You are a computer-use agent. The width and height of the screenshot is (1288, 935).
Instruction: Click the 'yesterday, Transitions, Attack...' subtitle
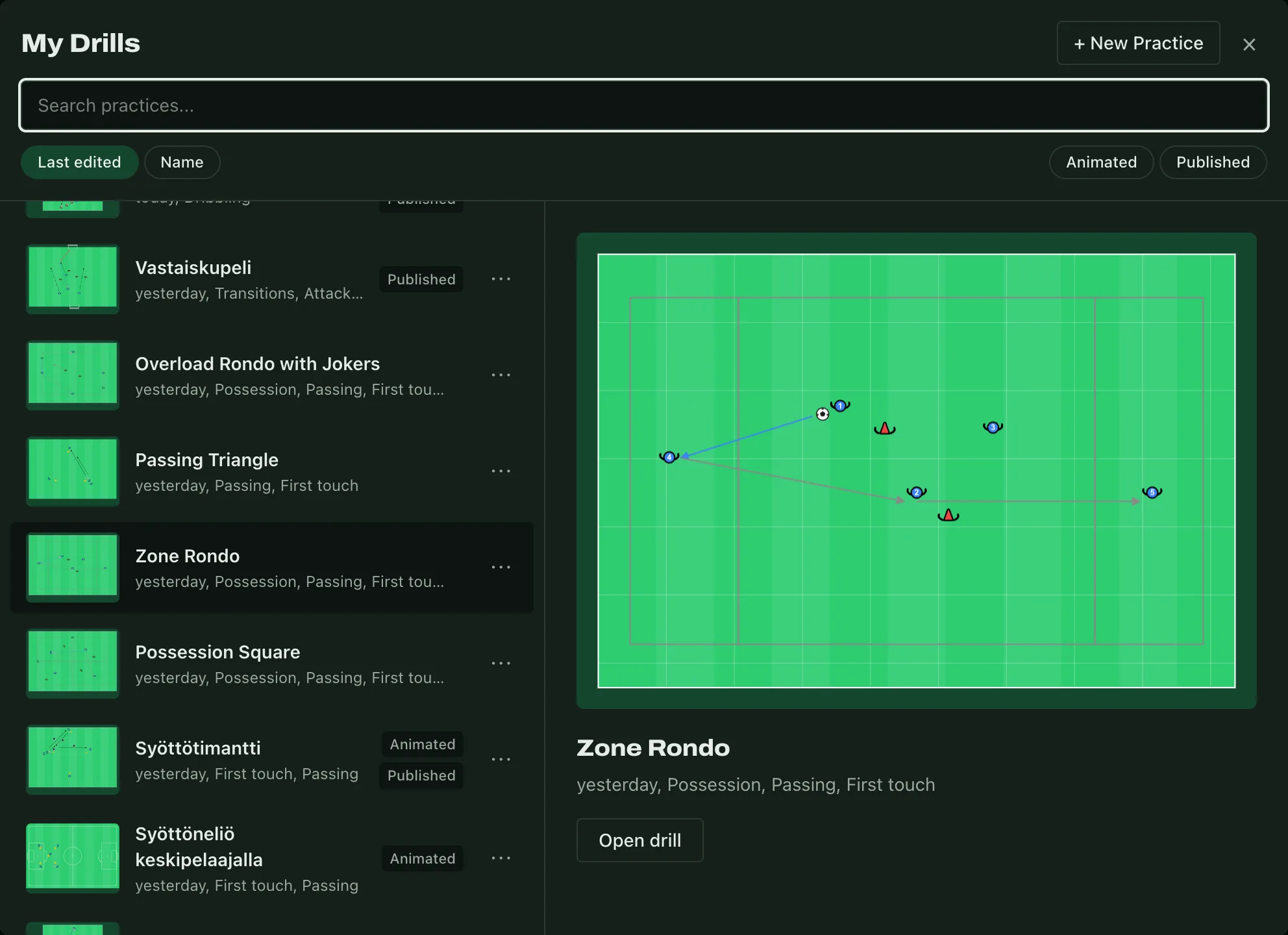(249, 293)
